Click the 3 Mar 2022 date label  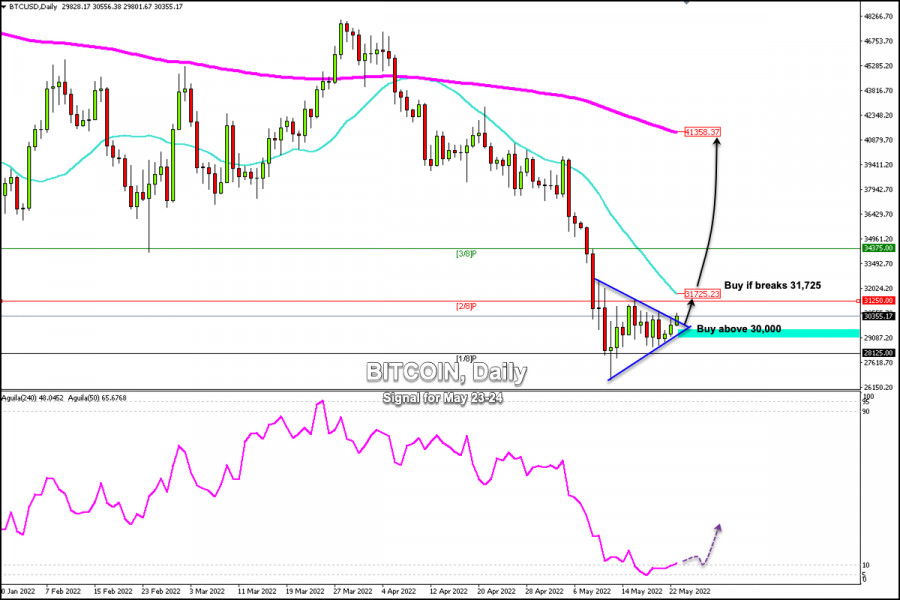207,591
